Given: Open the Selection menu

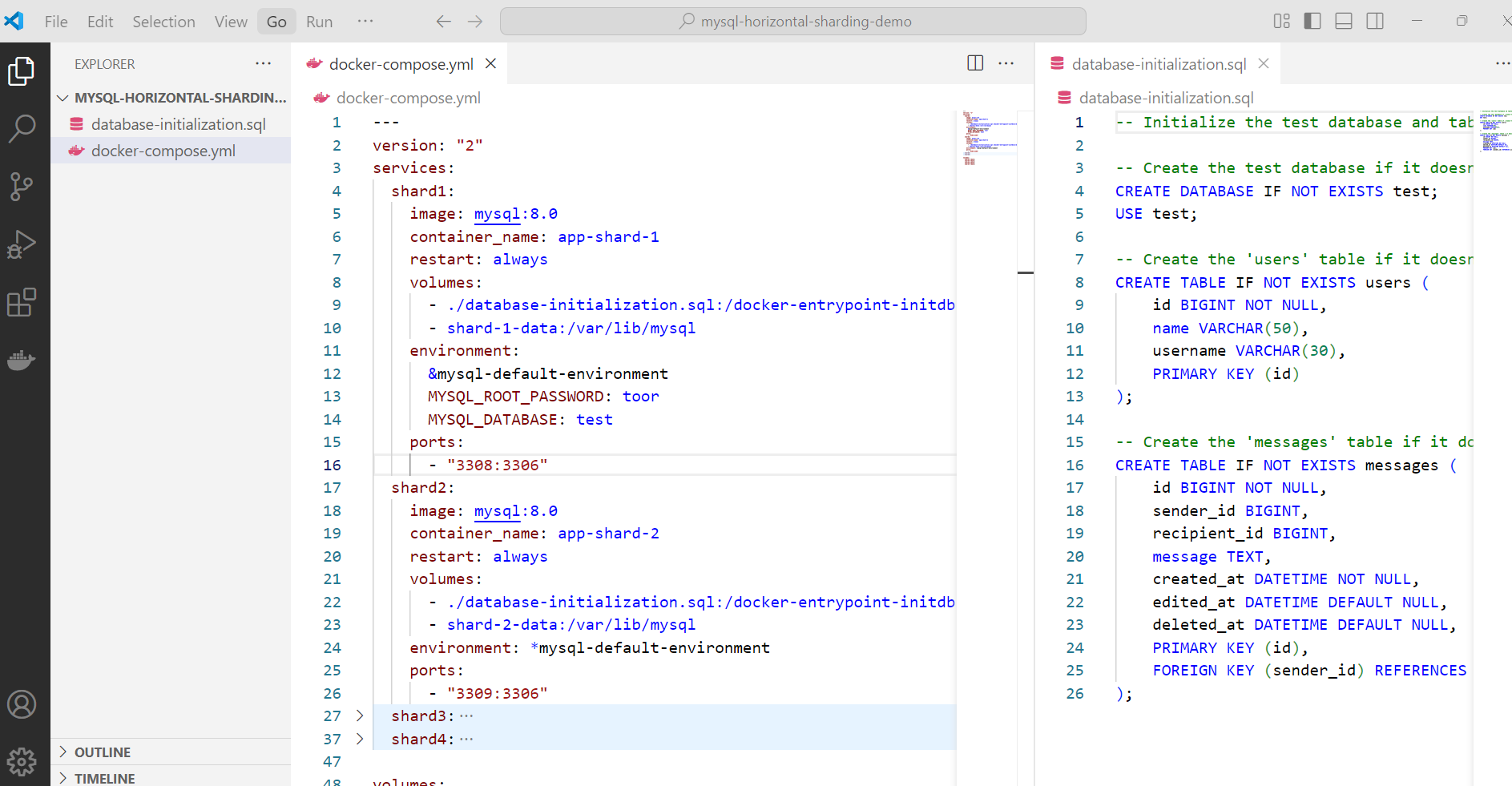Looking at the screenshot, I should coord(163,22).
